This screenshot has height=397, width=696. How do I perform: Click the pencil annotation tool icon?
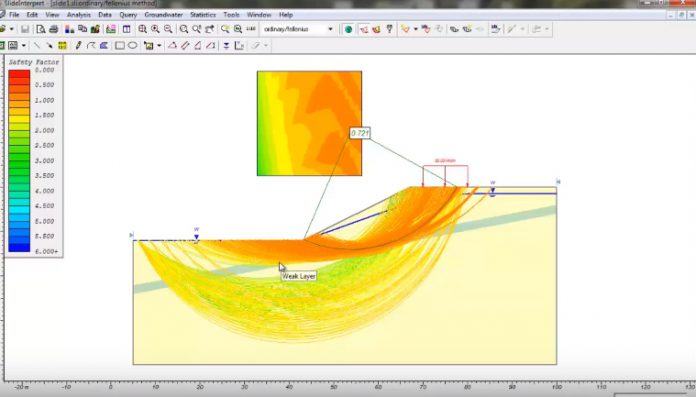(79, 45)
